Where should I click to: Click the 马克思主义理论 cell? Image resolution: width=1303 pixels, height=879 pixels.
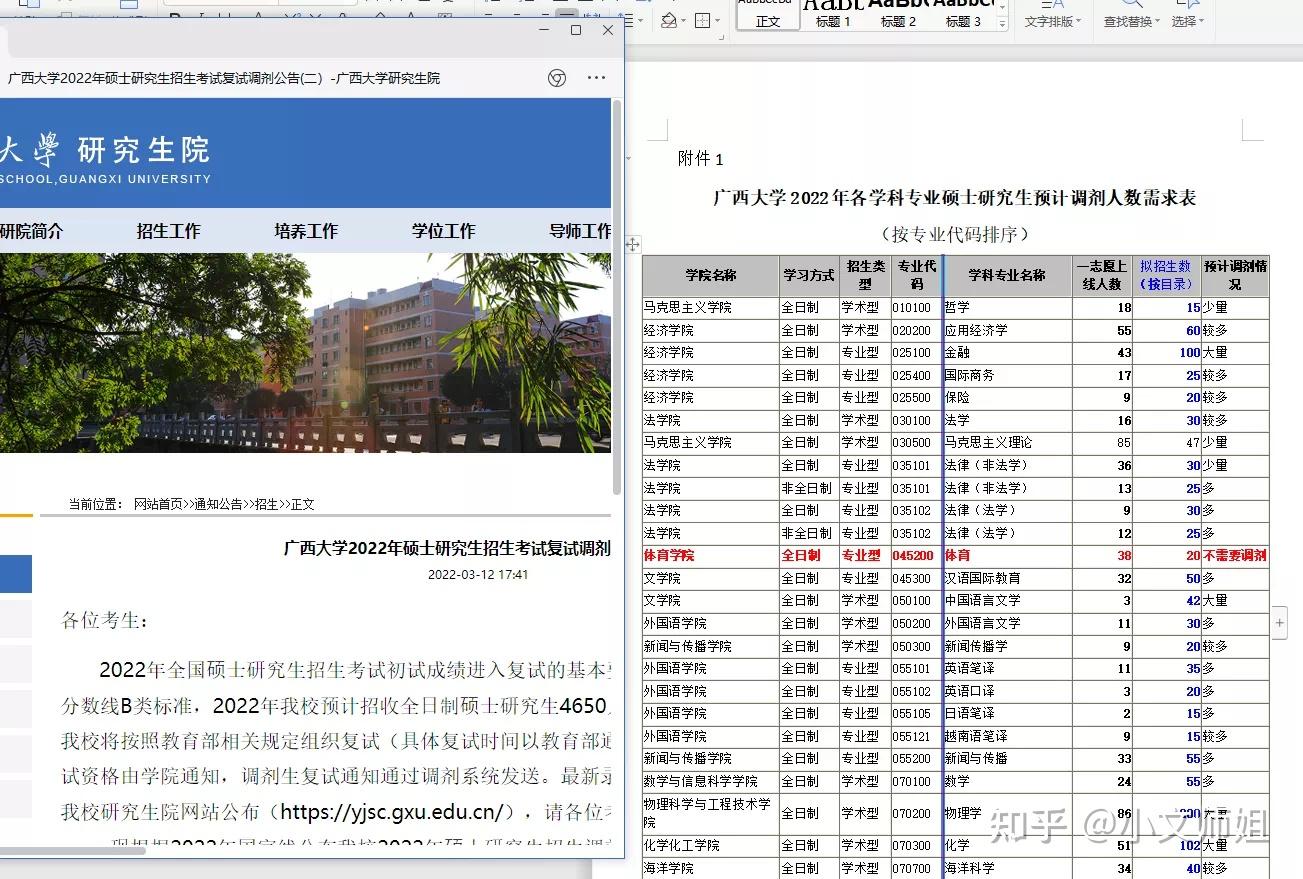[x=1007, y=442]
